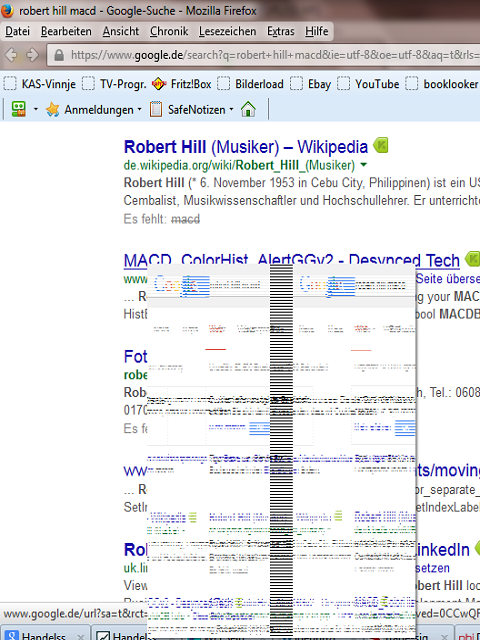Click the green house home icon
This screenshot has width=480, height=640.
coord(248,109)
